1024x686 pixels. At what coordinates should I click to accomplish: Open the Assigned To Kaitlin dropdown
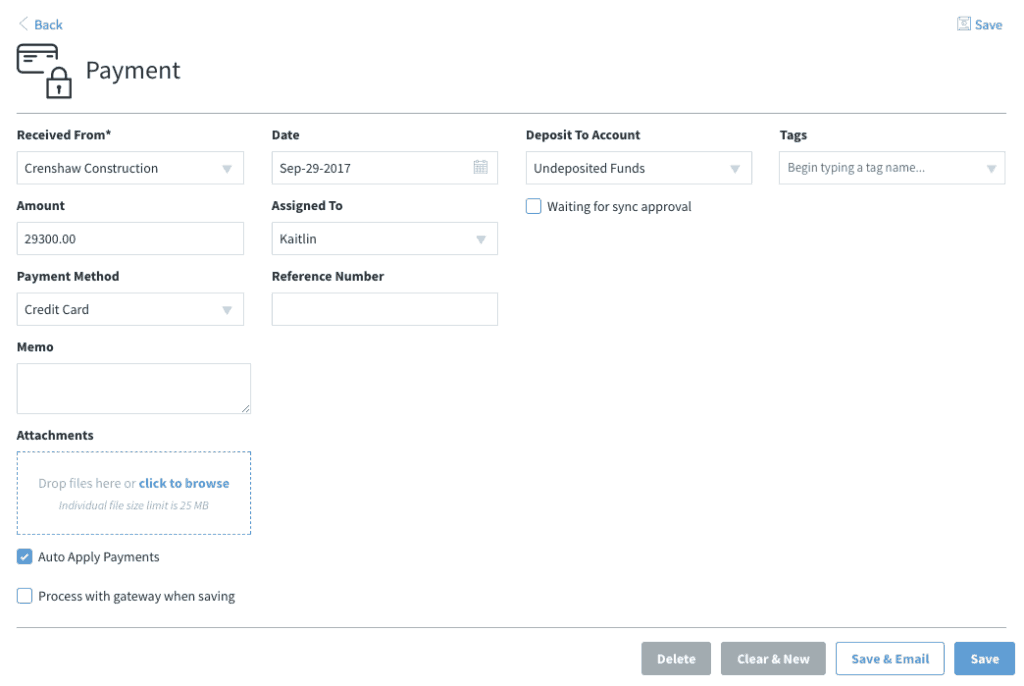[385, 238]
